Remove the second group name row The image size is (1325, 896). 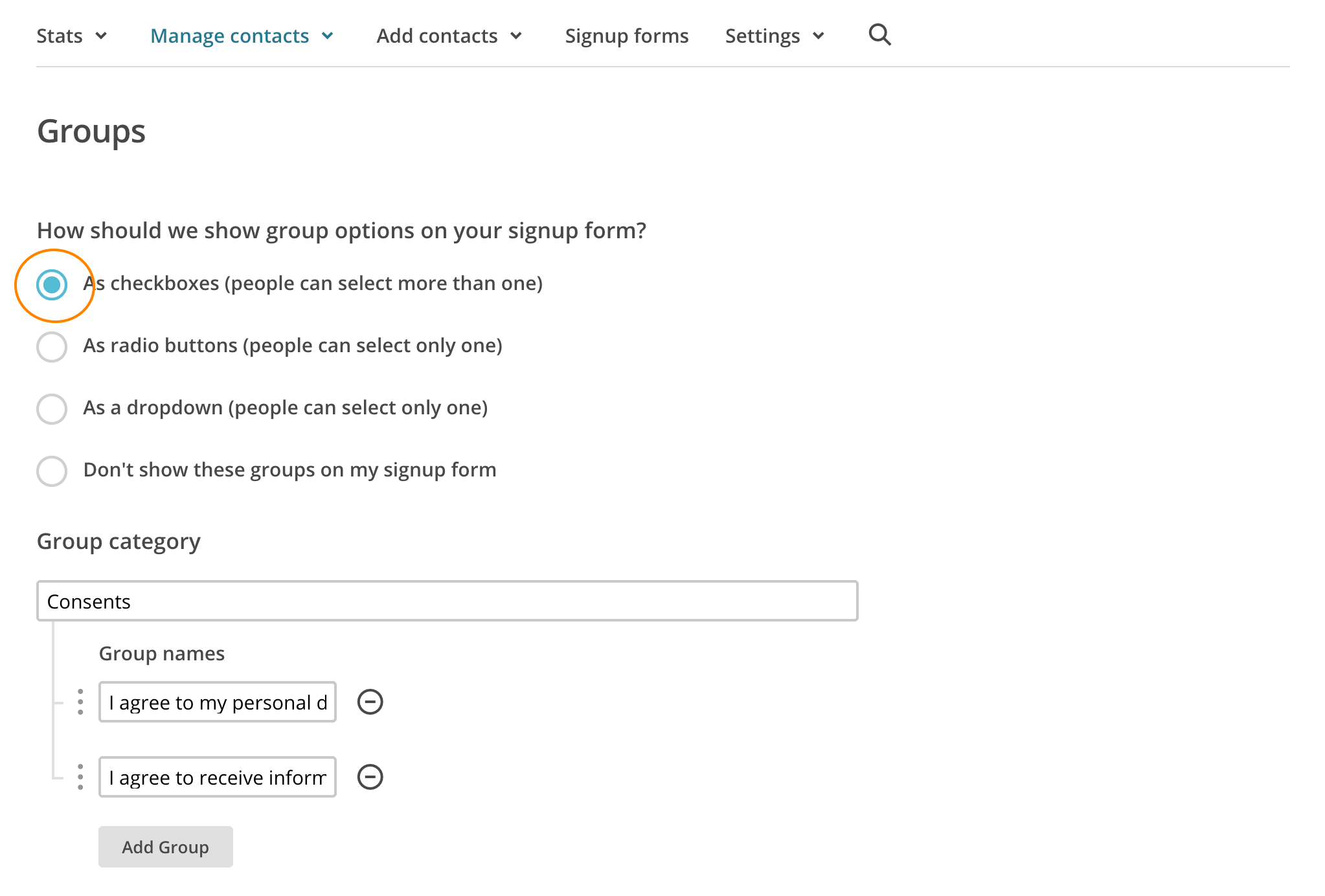click(370, 776)
